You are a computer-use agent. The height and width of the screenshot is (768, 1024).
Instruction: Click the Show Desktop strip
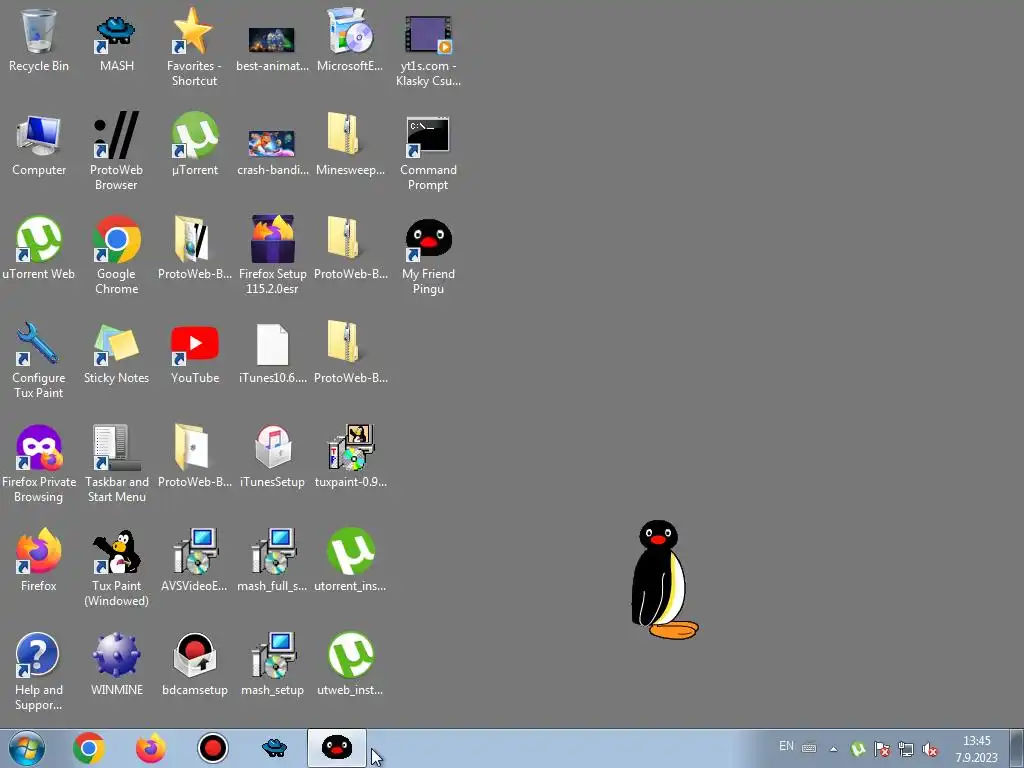1017,748
